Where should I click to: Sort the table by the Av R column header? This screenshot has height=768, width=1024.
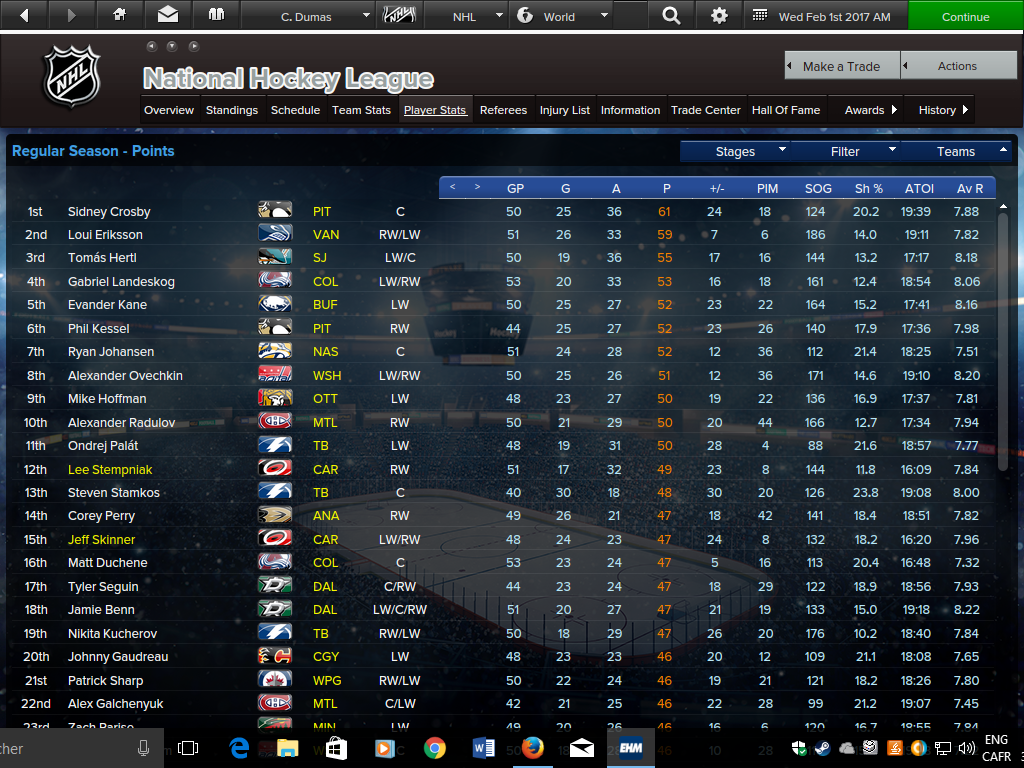click(970, 188)
